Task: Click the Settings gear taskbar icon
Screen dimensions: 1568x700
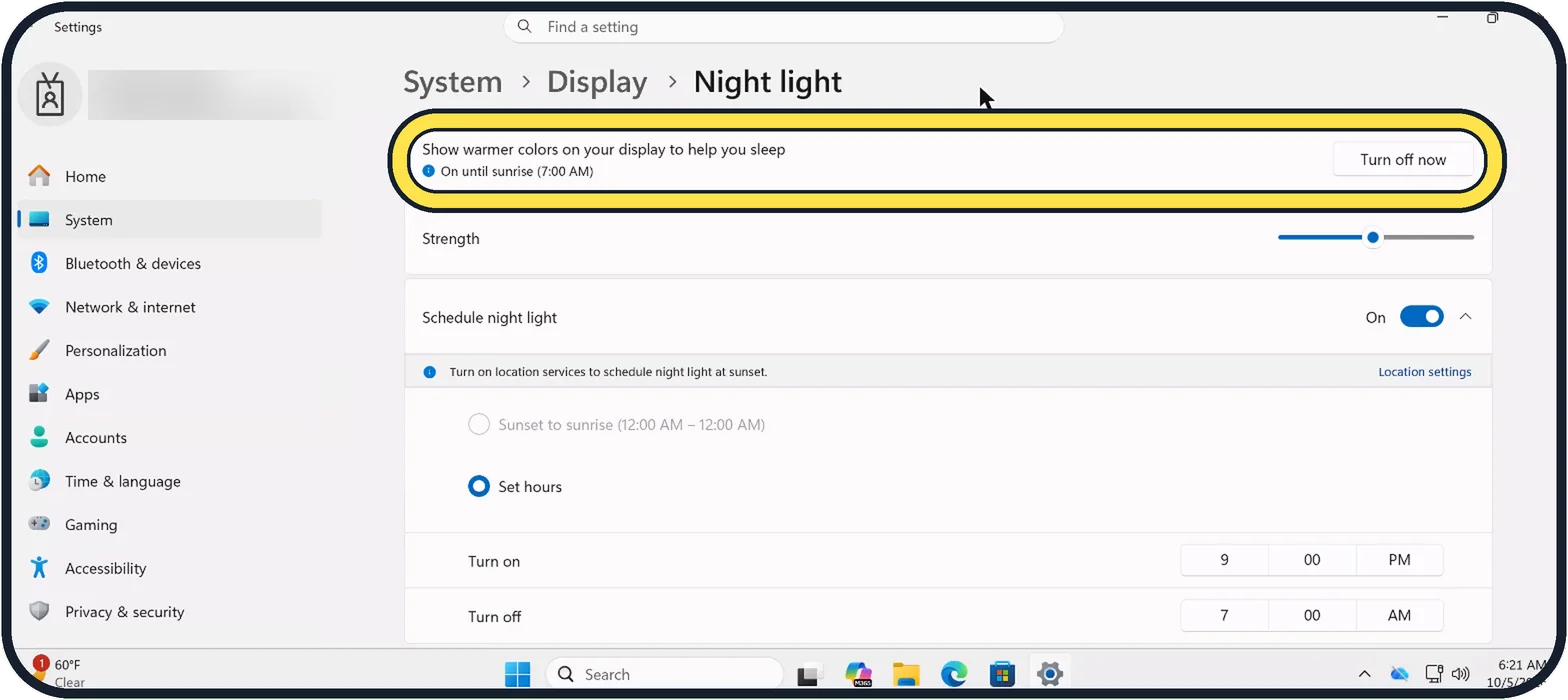Action: (x=1049, y=674)
